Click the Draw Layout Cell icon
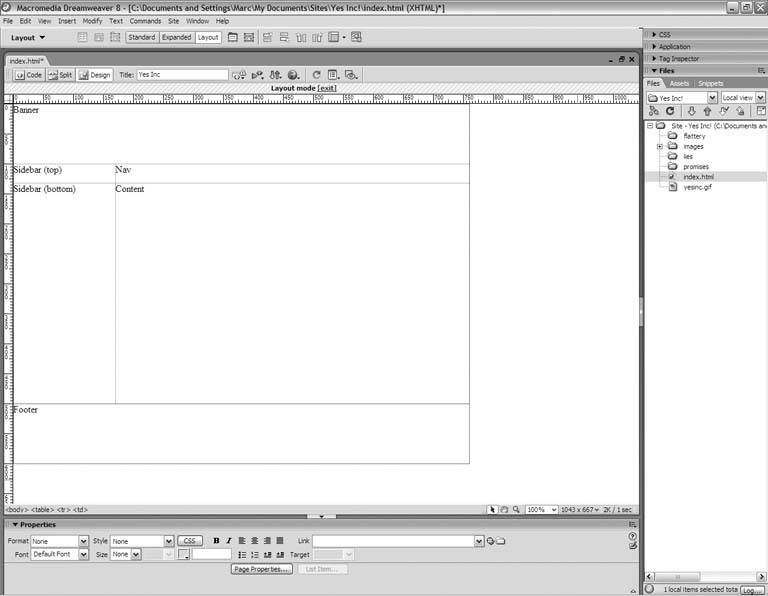Image resolution: width=768 pixels, height=596 pixels. (249, 37)
